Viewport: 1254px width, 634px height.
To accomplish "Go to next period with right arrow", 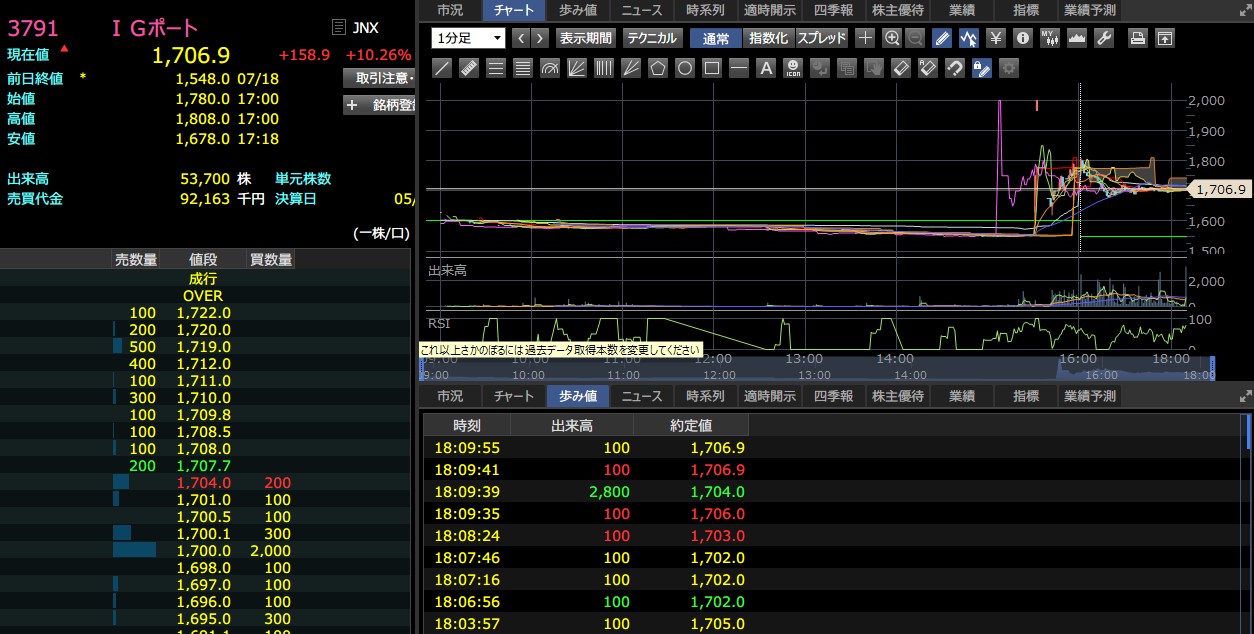I will [x=540, y=38].
